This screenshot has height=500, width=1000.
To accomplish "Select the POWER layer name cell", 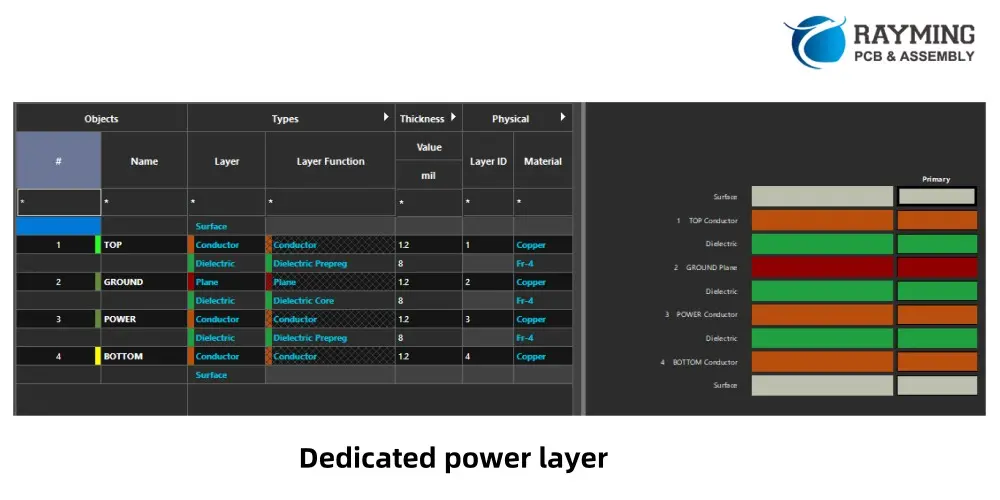I will click(x=144, y=319).
